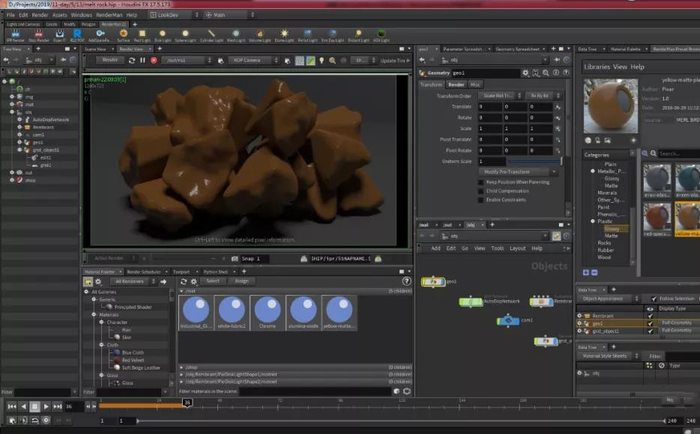Click the Render button in Render View
This screenshot has height=434, width=700.
110,60
